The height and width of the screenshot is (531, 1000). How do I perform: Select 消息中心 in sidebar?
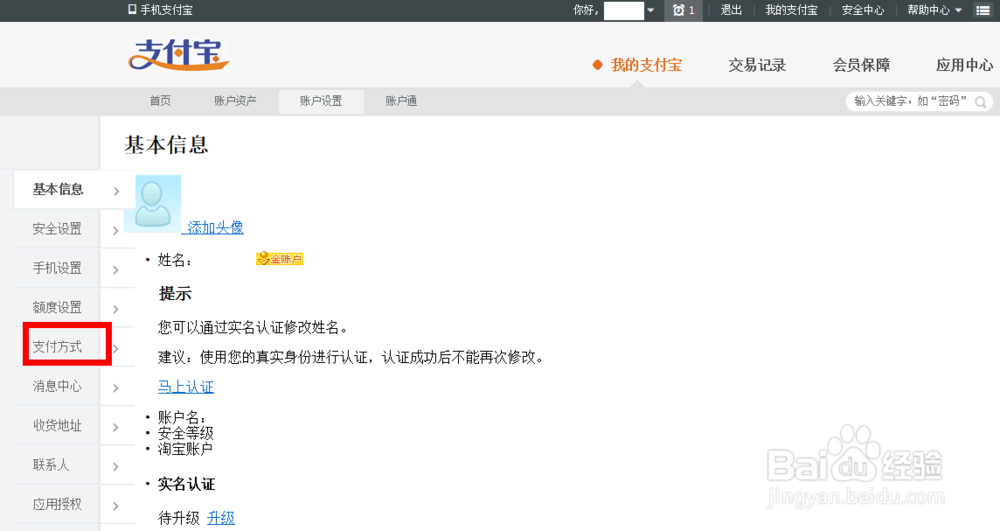57,386
